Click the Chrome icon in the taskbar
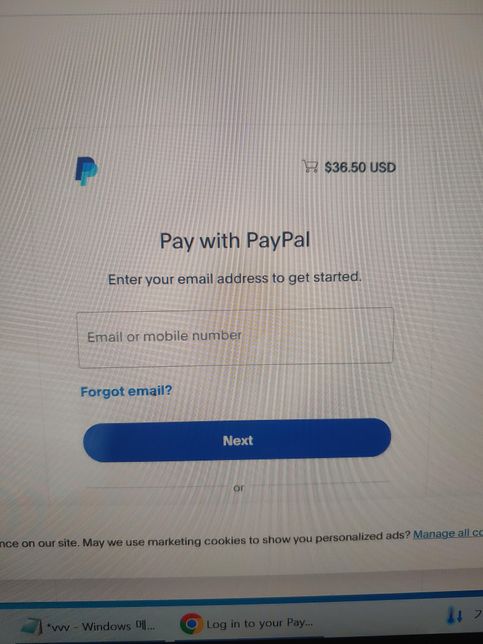483x644 pixels. [x=191, y=623]
